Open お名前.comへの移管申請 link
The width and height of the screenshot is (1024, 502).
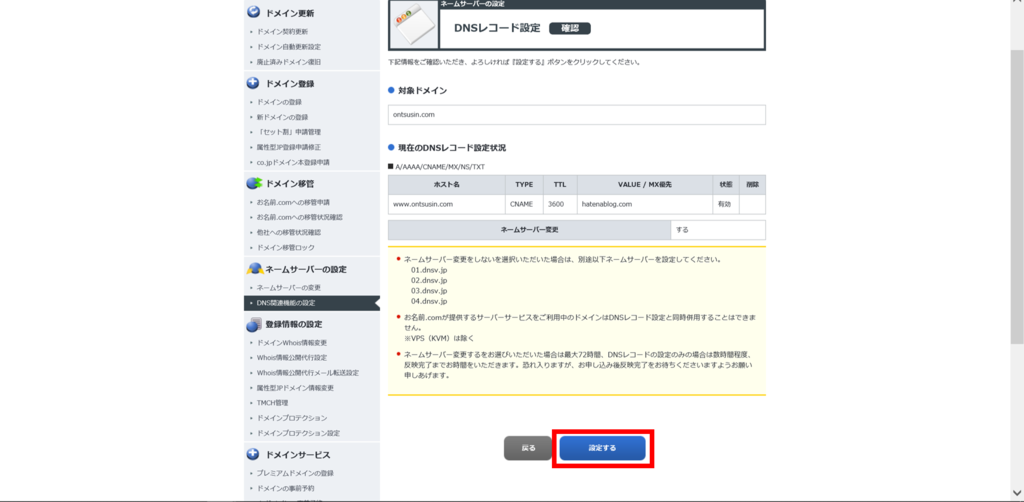coord(293,202)
